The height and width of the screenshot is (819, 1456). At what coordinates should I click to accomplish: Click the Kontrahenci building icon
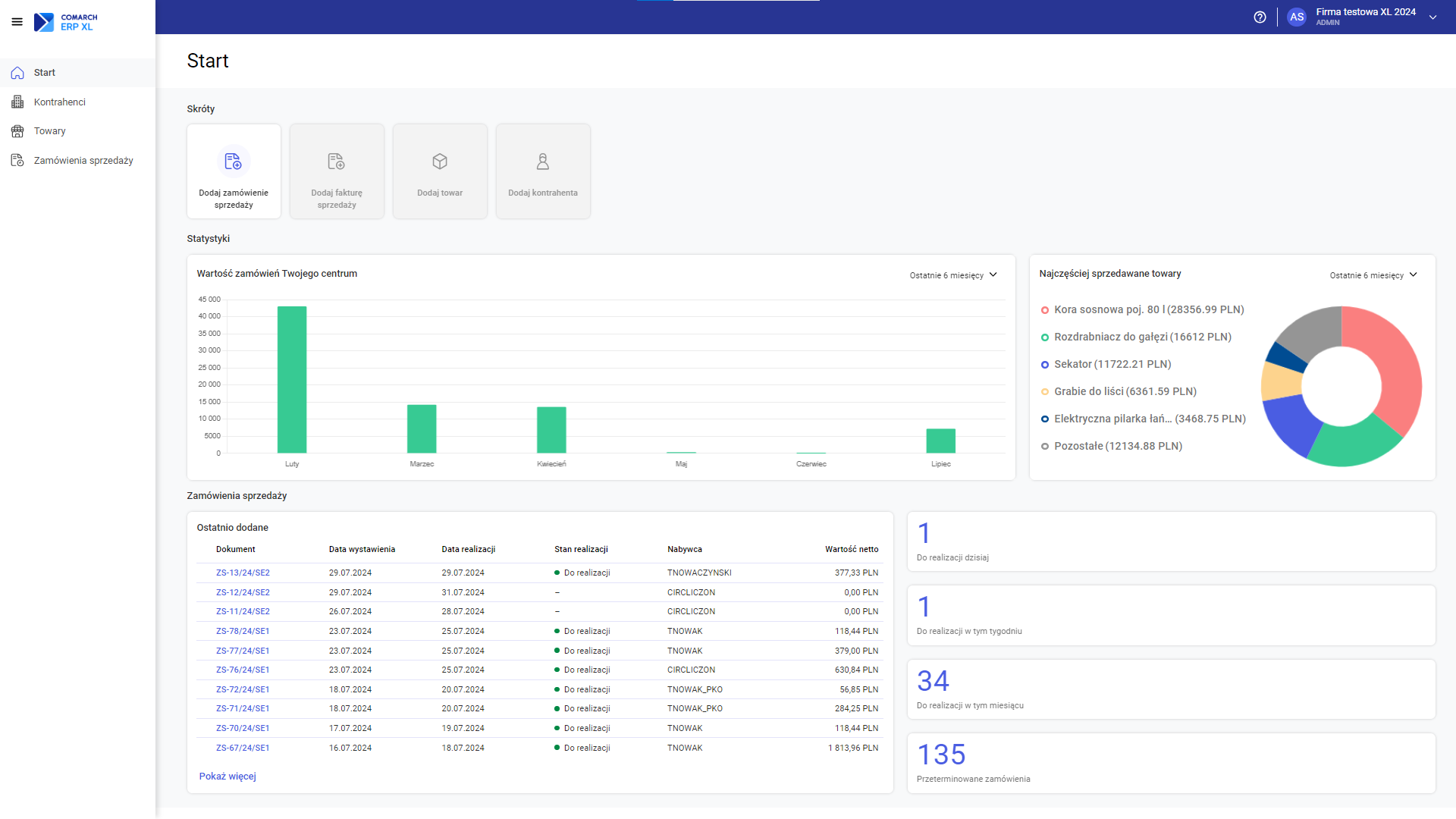pyautogui.click(x=17, y=102)
